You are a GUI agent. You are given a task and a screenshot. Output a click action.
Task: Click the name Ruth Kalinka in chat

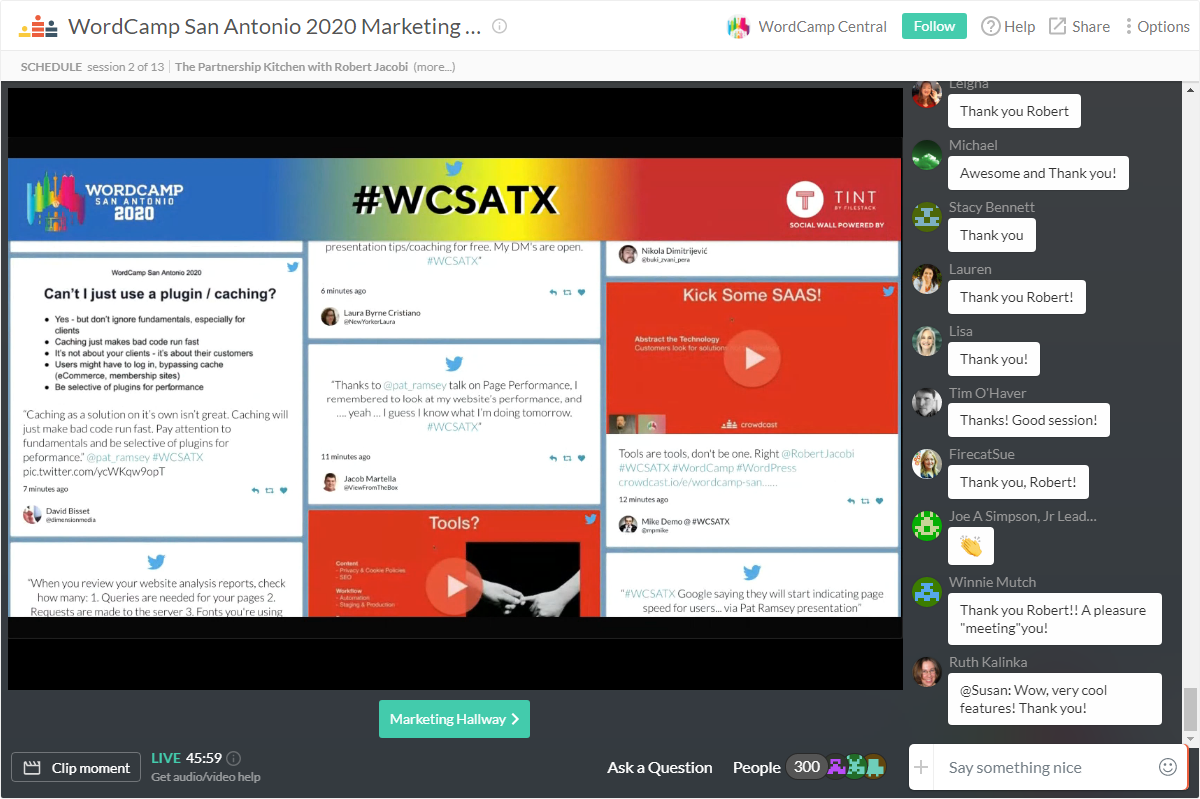pos(988,662)
